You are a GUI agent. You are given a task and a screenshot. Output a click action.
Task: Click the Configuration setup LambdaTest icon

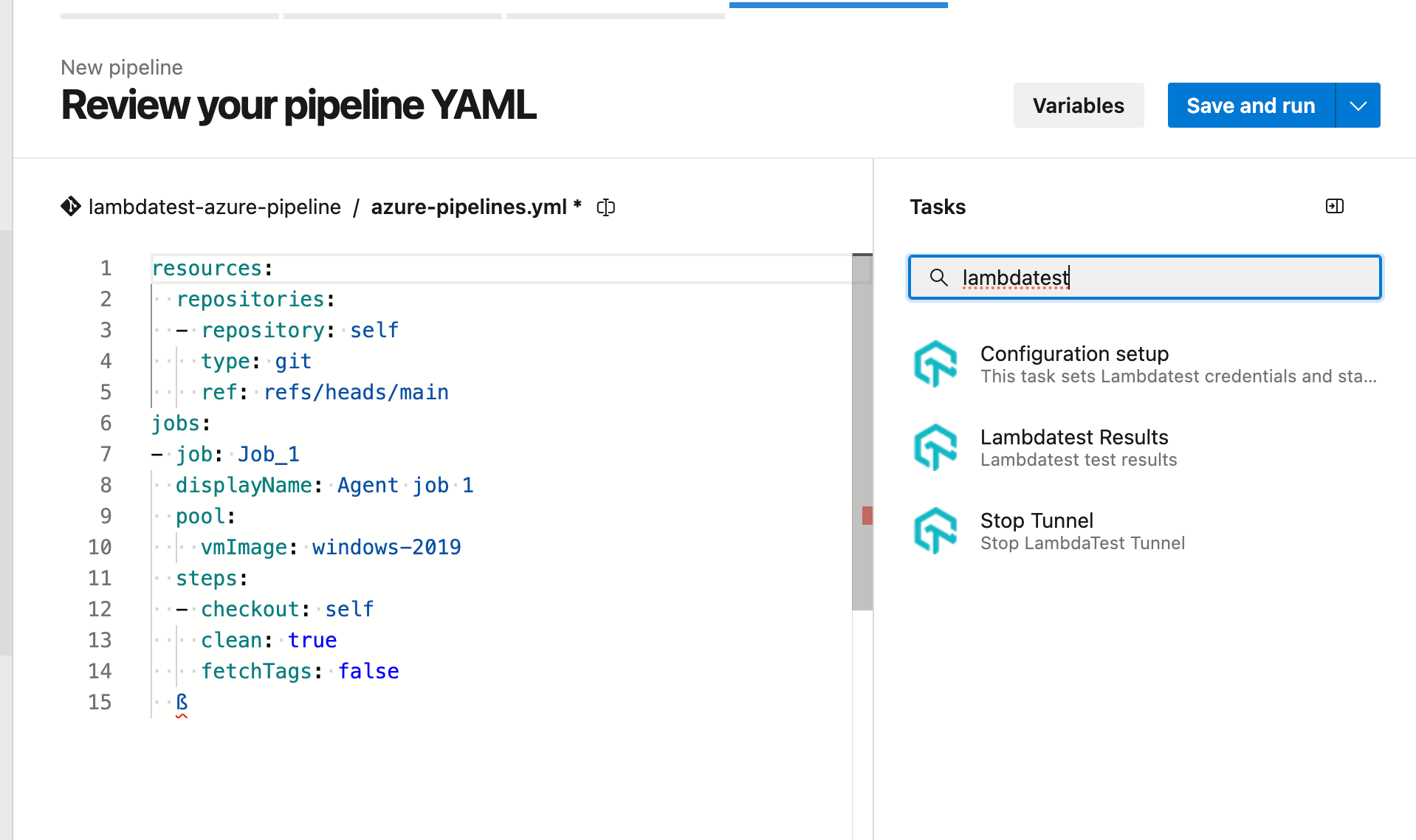(935, 364)
